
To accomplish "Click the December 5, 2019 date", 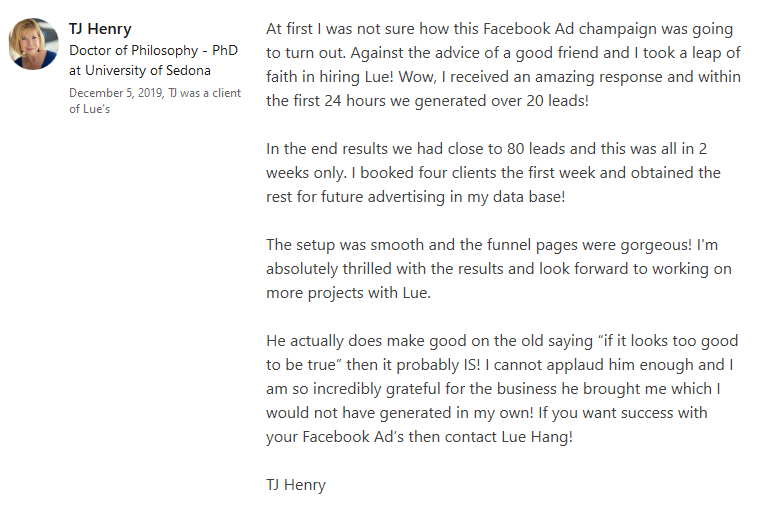I will pyautogui.click(x=116, y=93).
